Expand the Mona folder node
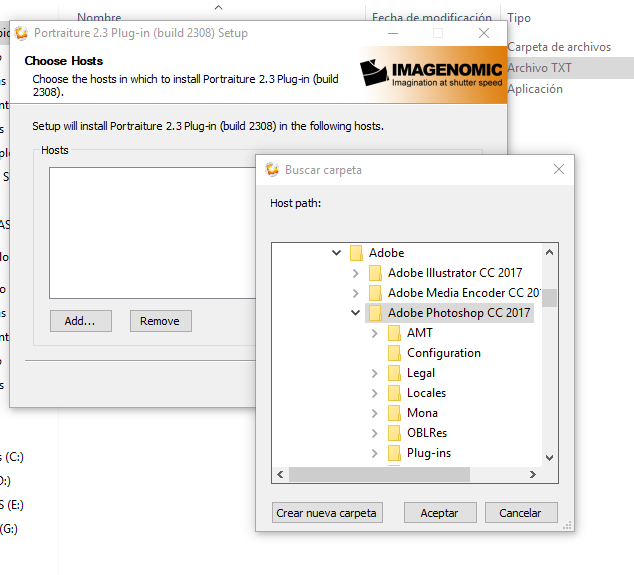634x575 pixels. tap(374, 413)
